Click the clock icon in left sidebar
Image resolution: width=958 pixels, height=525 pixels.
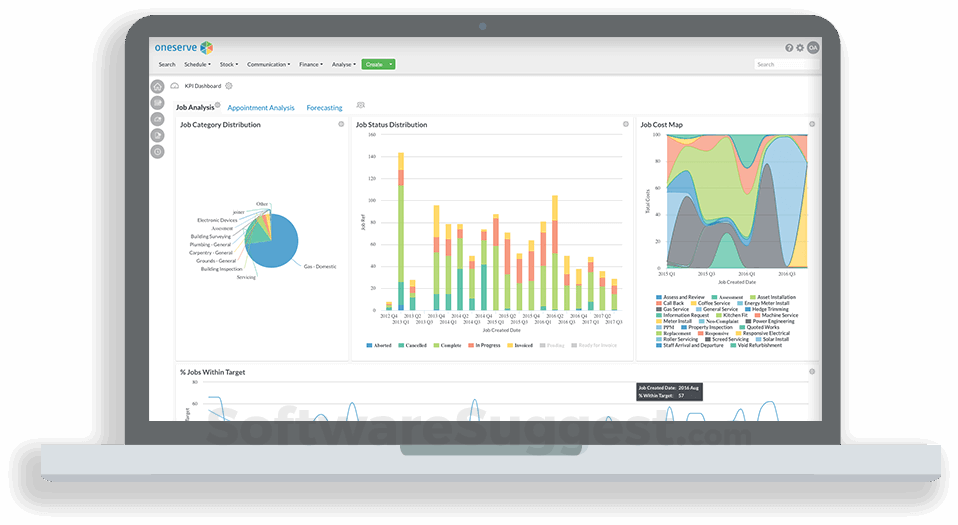click(158, 152)
